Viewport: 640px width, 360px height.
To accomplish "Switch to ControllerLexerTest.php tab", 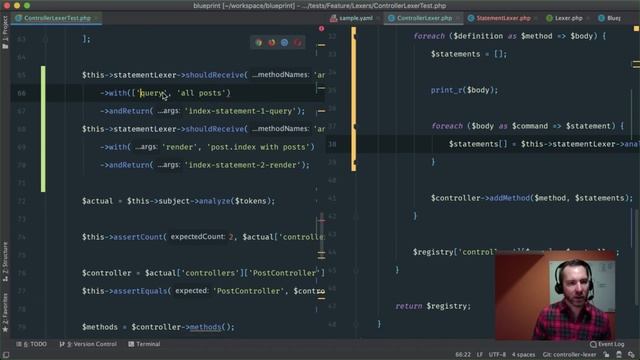I will (x=57, y=18).
